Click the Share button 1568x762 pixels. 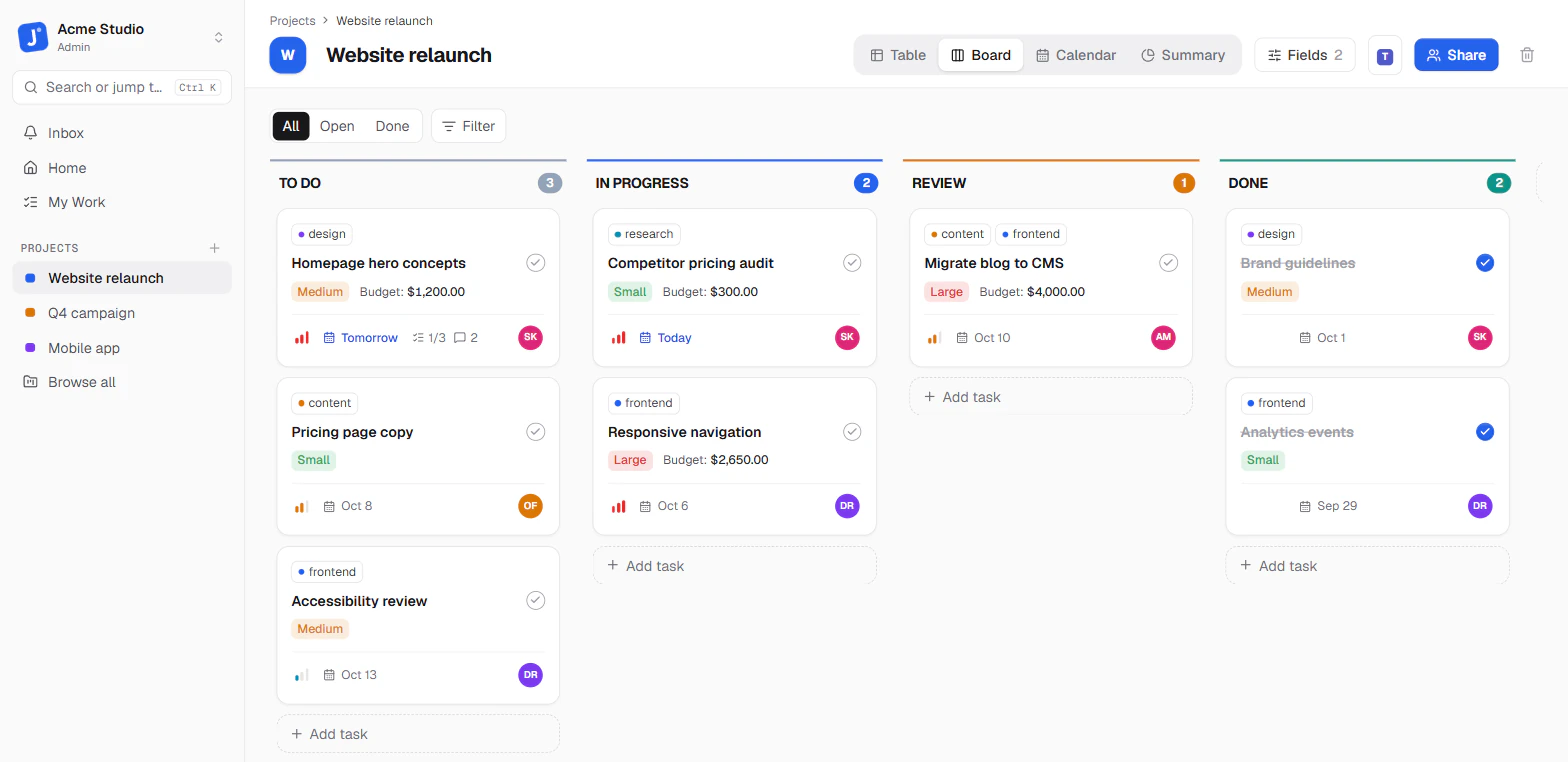(x=1456, y=55)
